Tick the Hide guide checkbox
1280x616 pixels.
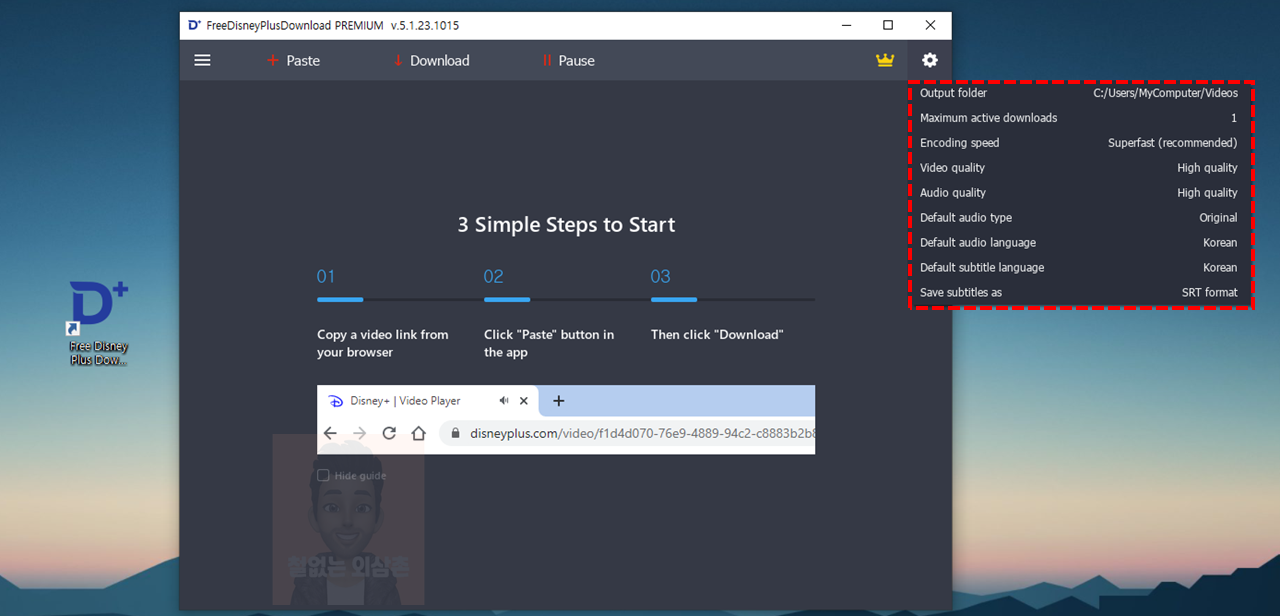[x=323, y=476]
